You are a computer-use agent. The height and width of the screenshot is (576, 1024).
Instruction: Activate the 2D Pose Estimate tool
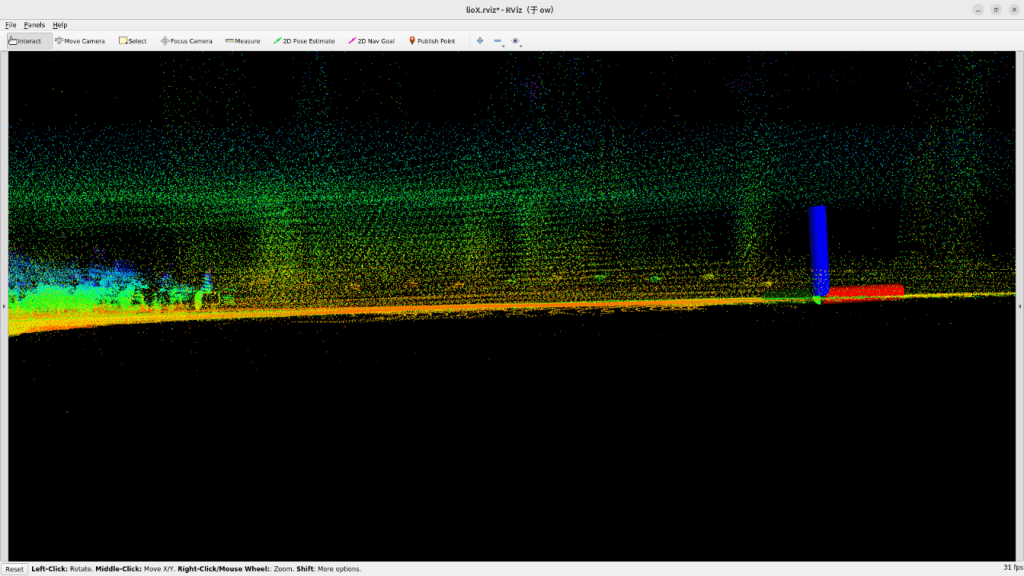(305, 41)
